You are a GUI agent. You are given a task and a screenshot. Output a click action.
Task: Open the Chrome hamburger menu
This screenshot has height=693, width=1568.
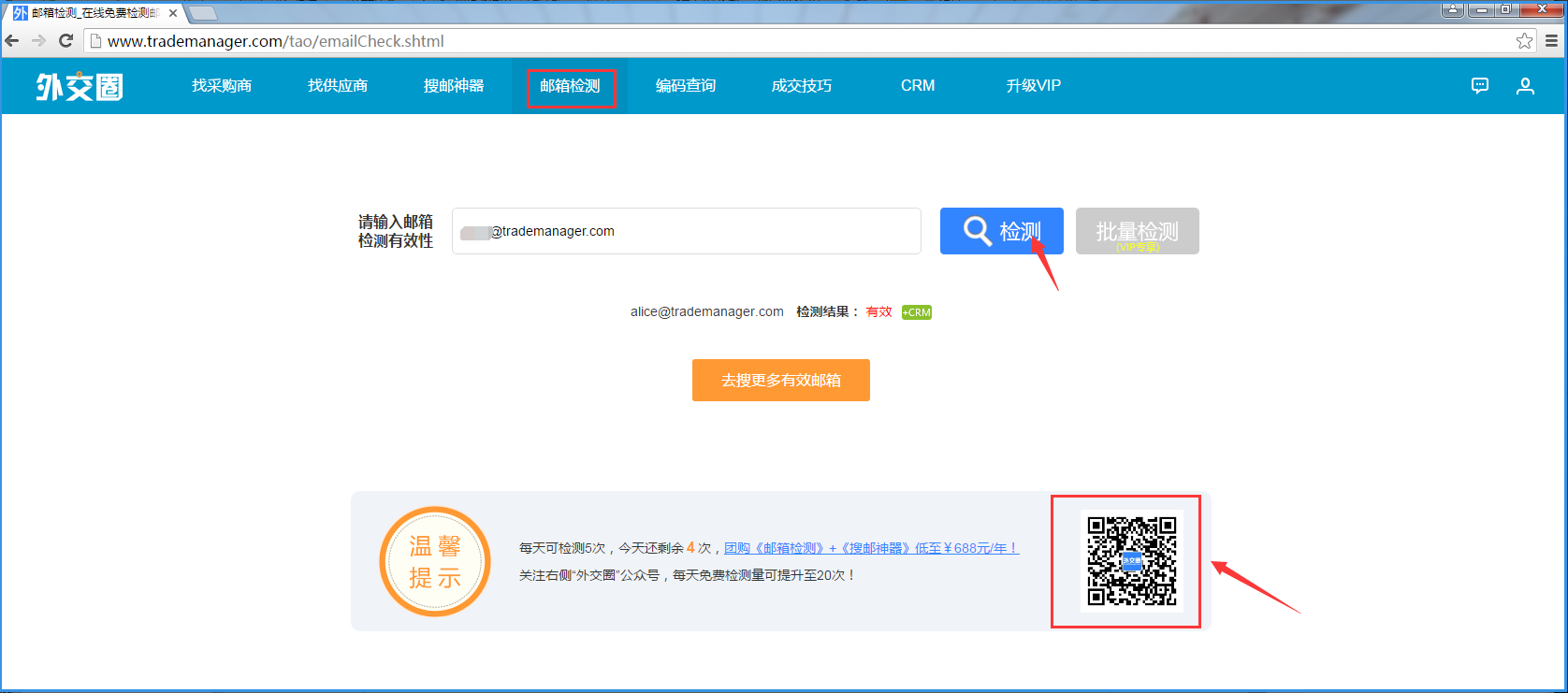pos(1551,41)
